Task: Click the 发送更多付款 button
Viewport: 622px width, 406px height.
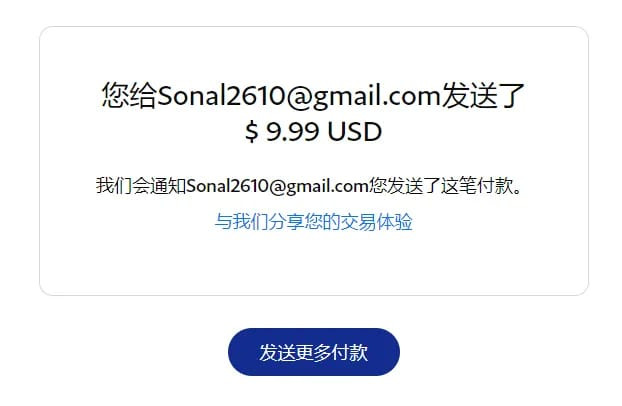Action: pos(314,352)
